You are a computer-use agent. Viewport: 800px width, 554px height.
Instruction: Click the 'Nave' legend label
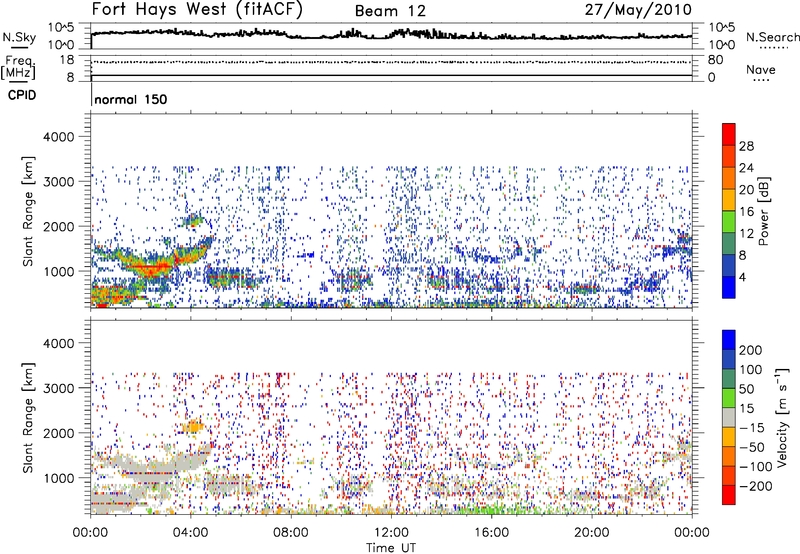pos(761,69)
